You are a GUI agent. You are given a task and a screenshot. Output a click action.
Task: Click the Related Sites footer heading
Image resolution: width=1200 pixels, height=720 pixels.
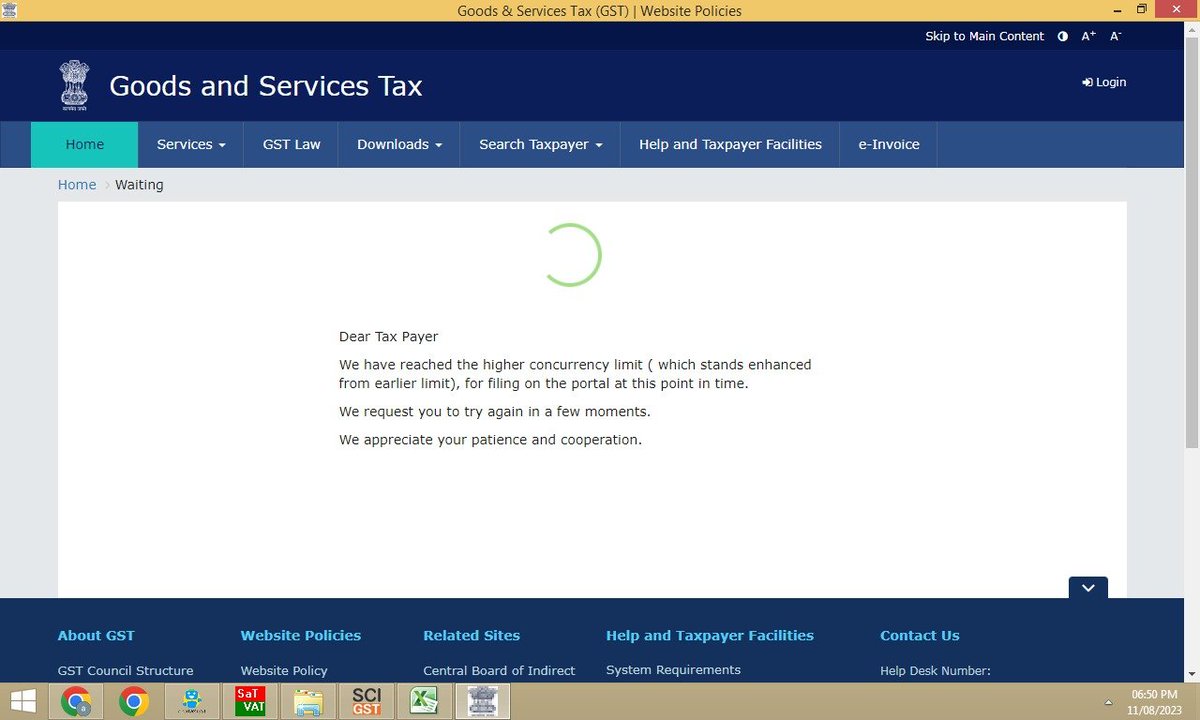pyautogui.click(x=471, y=635)
